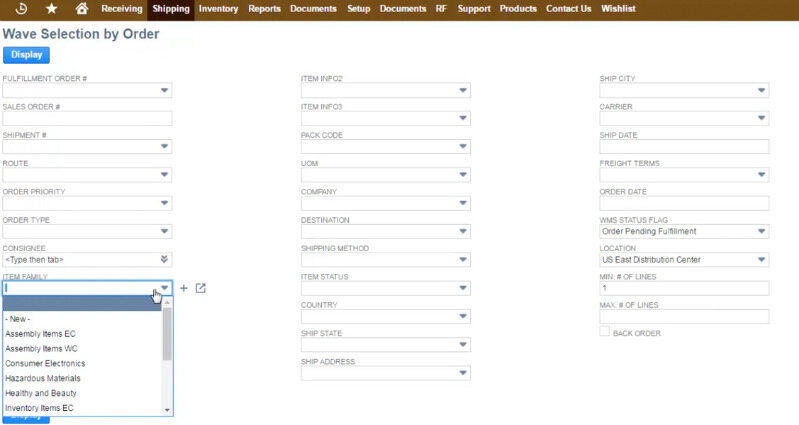The height and width of the screenshot is (425, 799).
Task: Open the Location dropdown
Action: (x=762, y=260)
